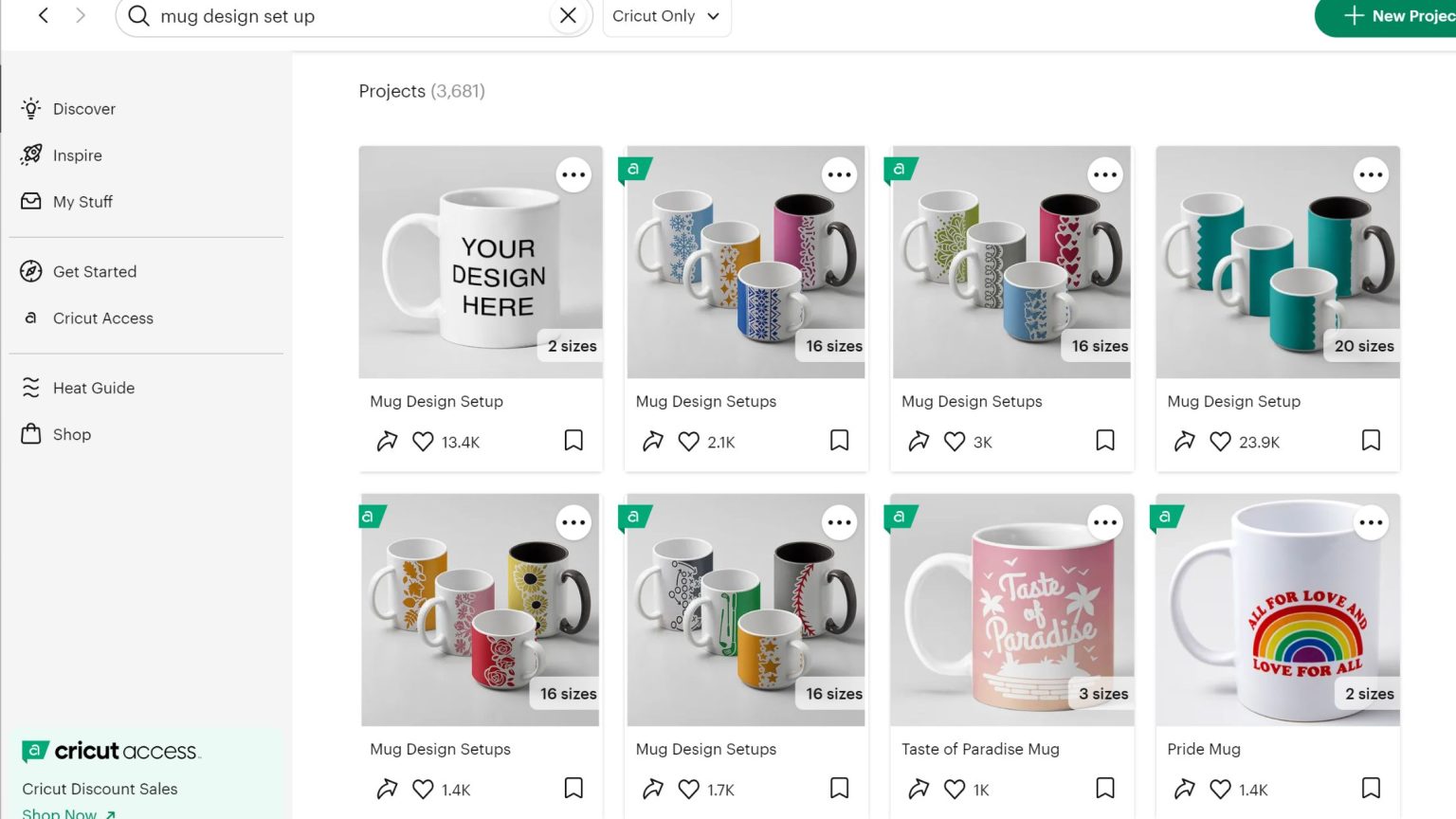Clear the search field with the X
Image resolution: width=1456 pixels, height=819 pixels.
tap(568, 15)
